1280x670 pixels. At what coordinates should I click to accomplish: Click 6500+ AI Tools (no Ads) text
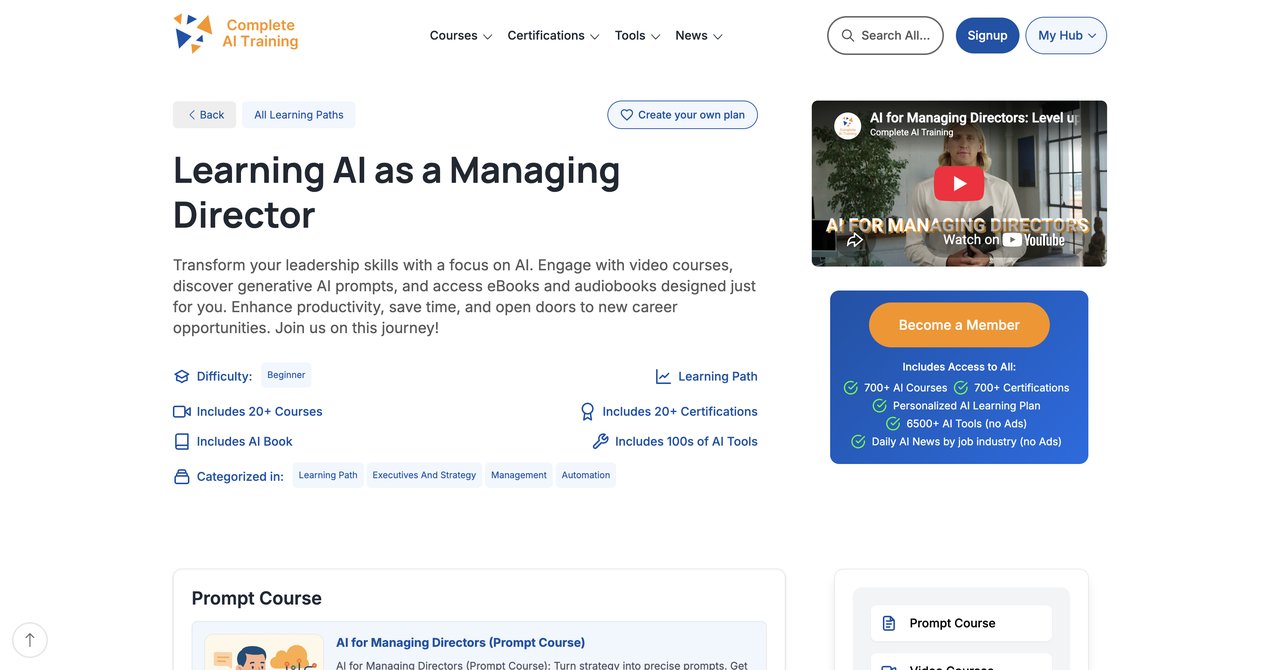click(966, 424)
